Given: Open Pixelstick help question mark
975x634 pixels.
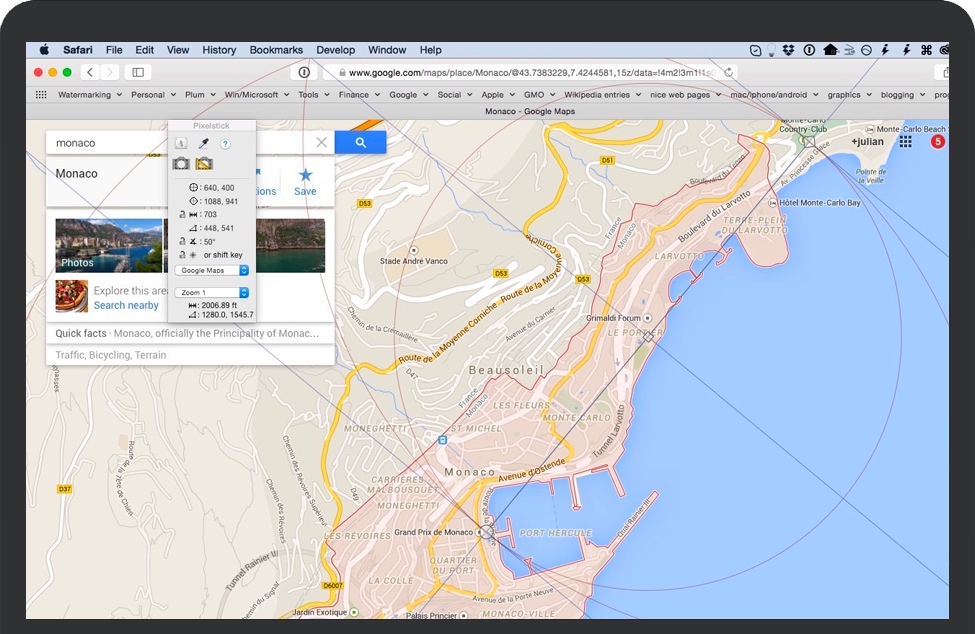Looking at the screenshot, I should pyautogui.click(x=225, y=144).
